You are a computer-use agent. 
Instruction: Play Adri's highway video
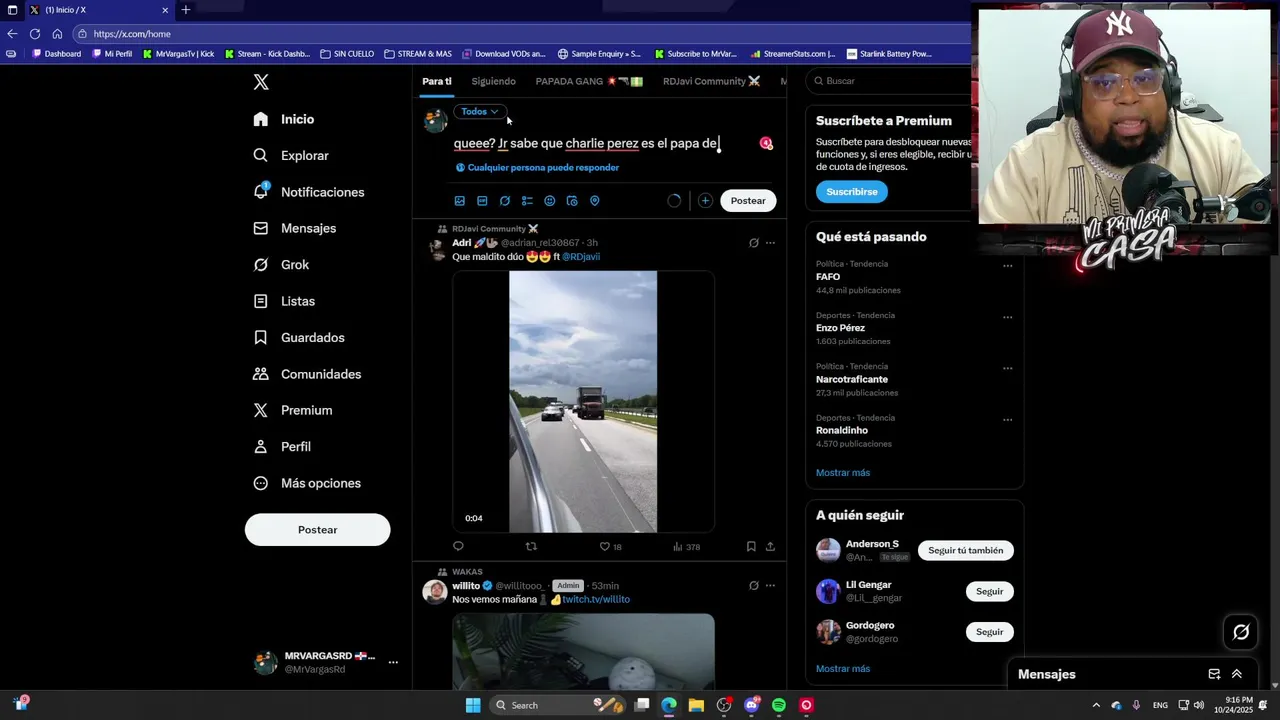coord(583,401)
